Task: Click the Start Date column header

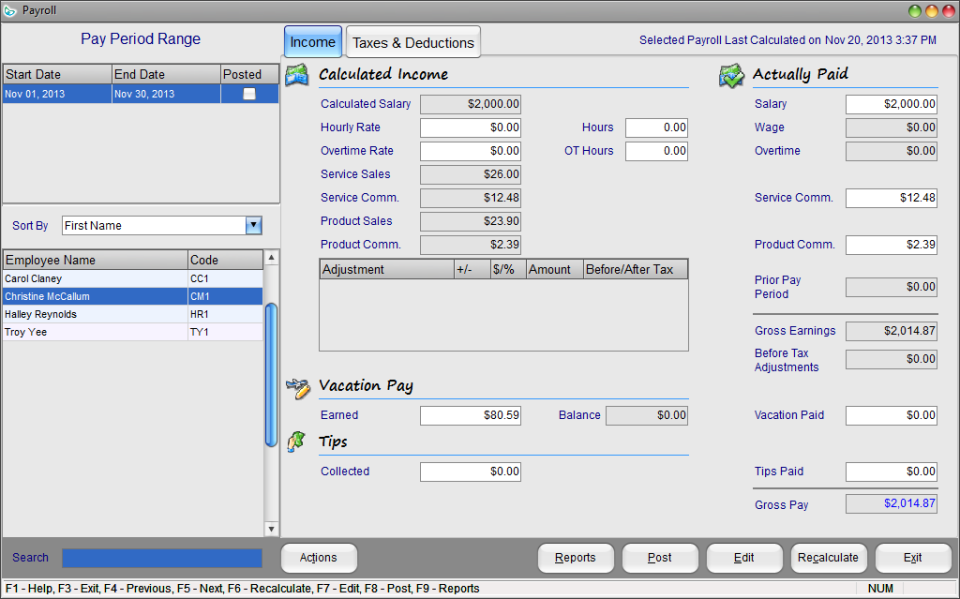Action: 58,74
